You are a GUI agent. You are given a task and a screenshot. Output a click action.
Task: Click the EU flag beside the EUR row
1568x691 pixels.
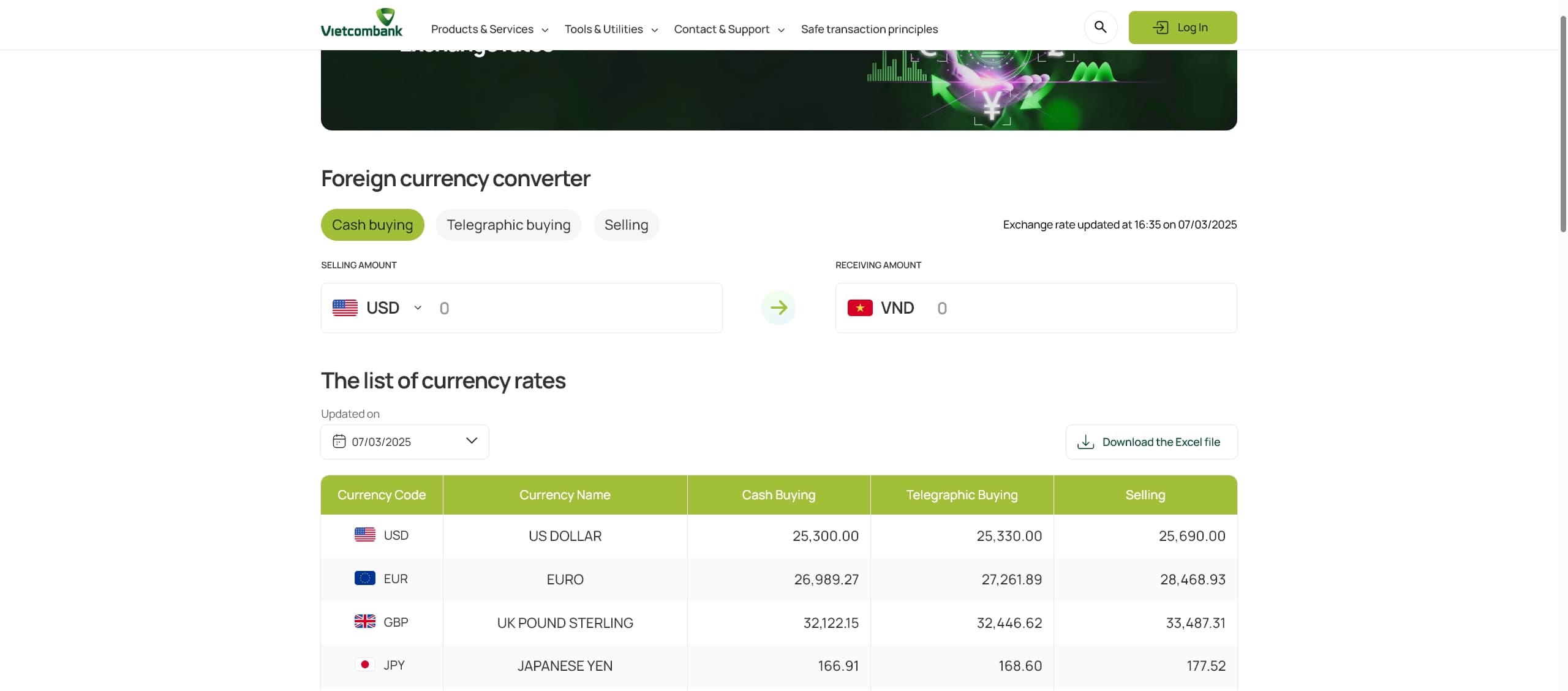[x=364, y=577]
